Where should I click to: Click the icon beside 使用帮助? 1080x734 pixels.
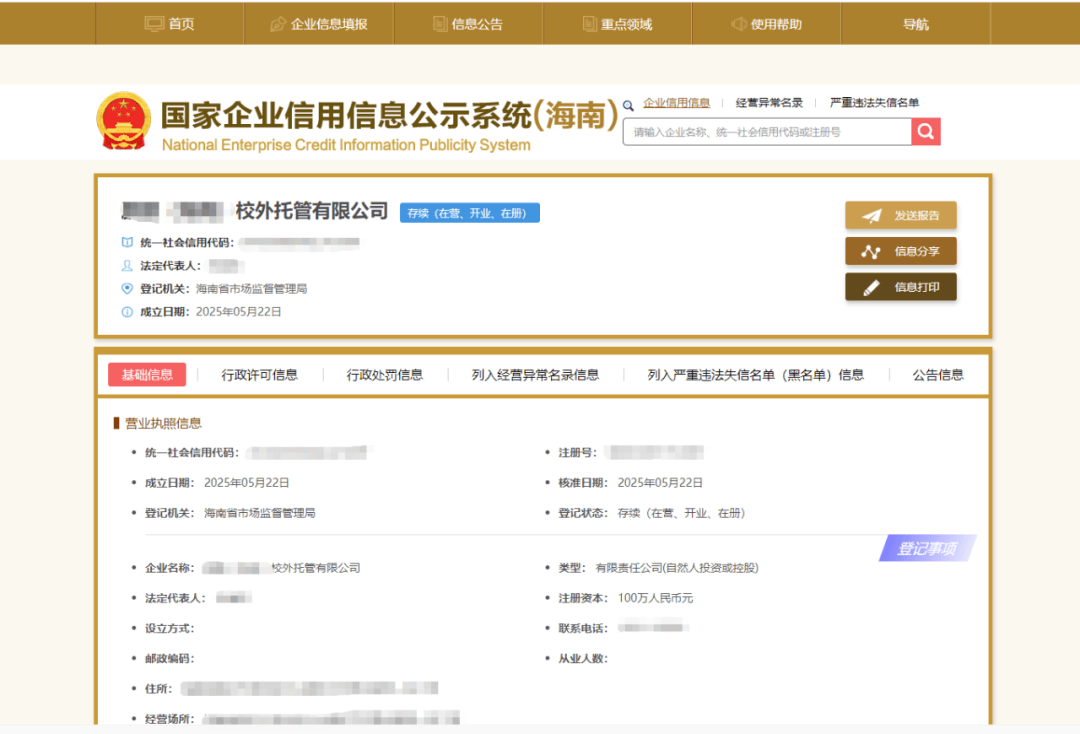pyautogui.click(x=739, y=24)
